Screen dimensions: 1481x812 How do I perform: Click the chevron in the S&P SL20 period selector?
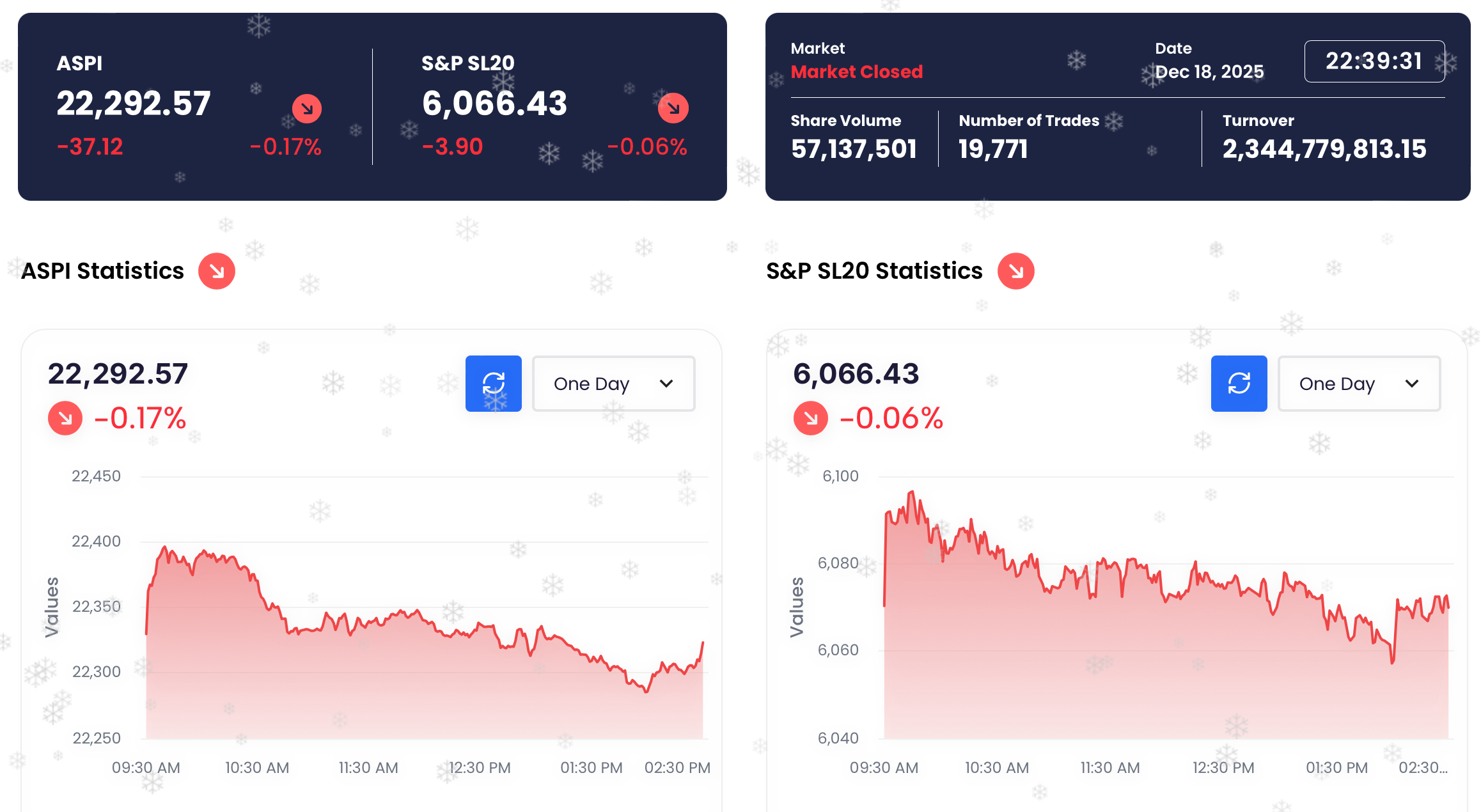coord(1412,384)
